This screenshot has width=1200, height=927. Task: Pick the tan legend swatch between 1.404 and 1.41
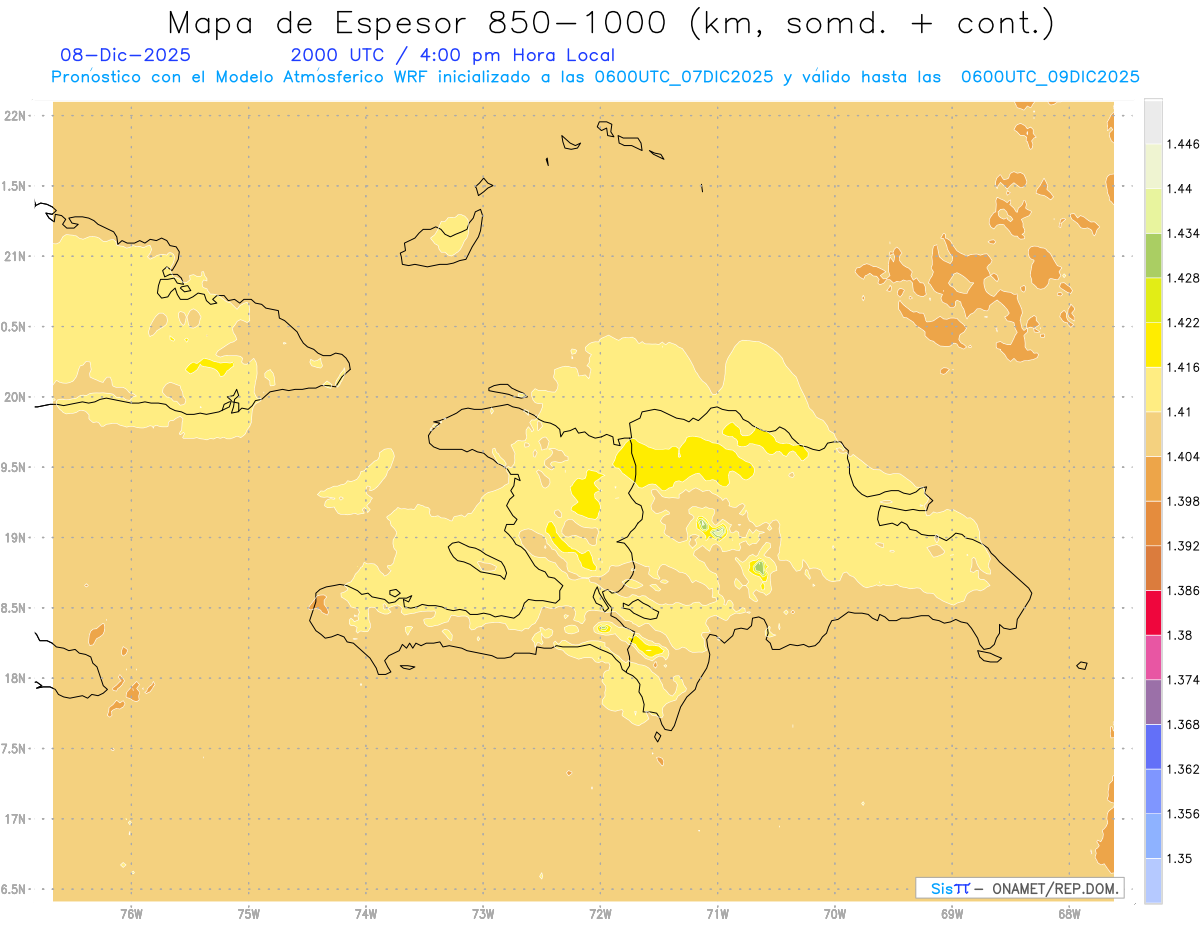click(x=1153, y=434)
